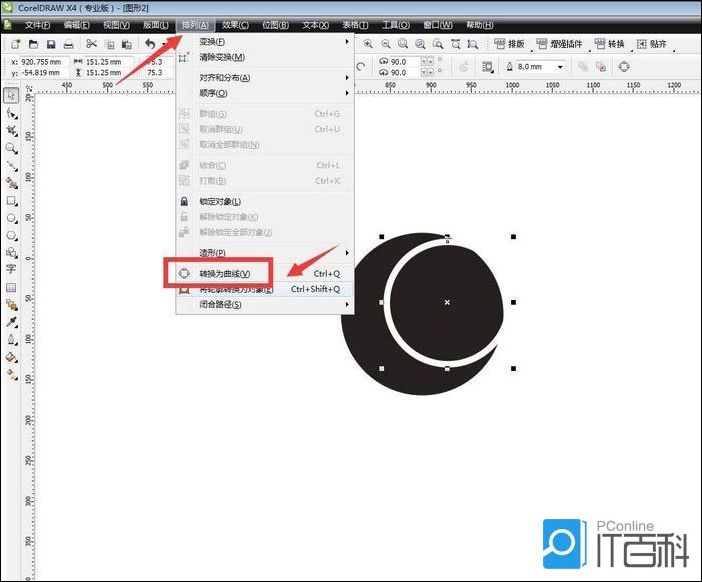This screenshot has height=582, width=702.
Task: Open the 编辑(E) menu
Action: [x=77, y=25]
